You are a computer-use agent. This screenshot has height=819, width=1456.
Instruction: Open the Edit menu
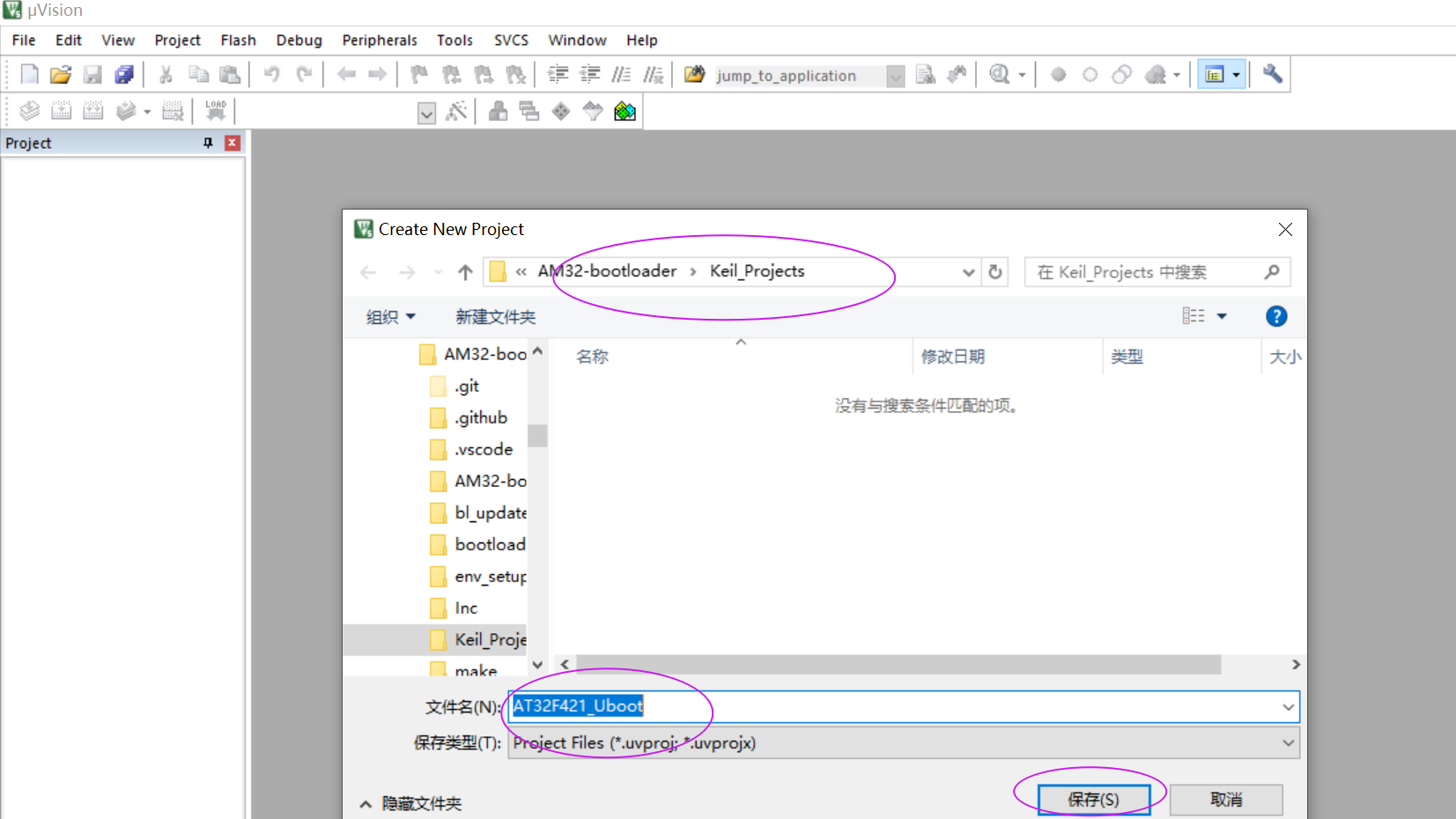(68, 41)
